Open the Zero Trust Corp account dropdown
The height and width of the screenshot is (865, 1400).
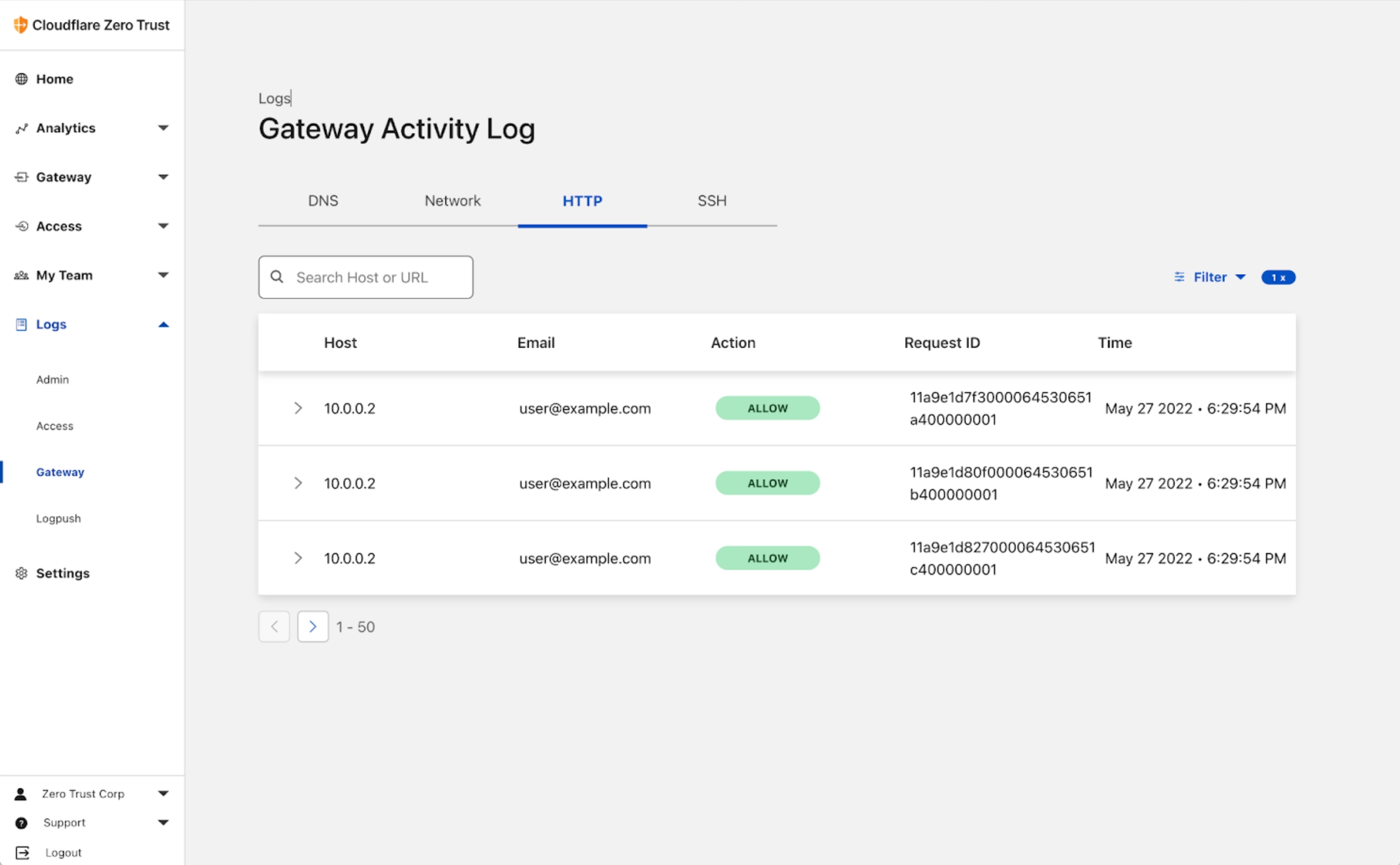[x=164, y=793]
